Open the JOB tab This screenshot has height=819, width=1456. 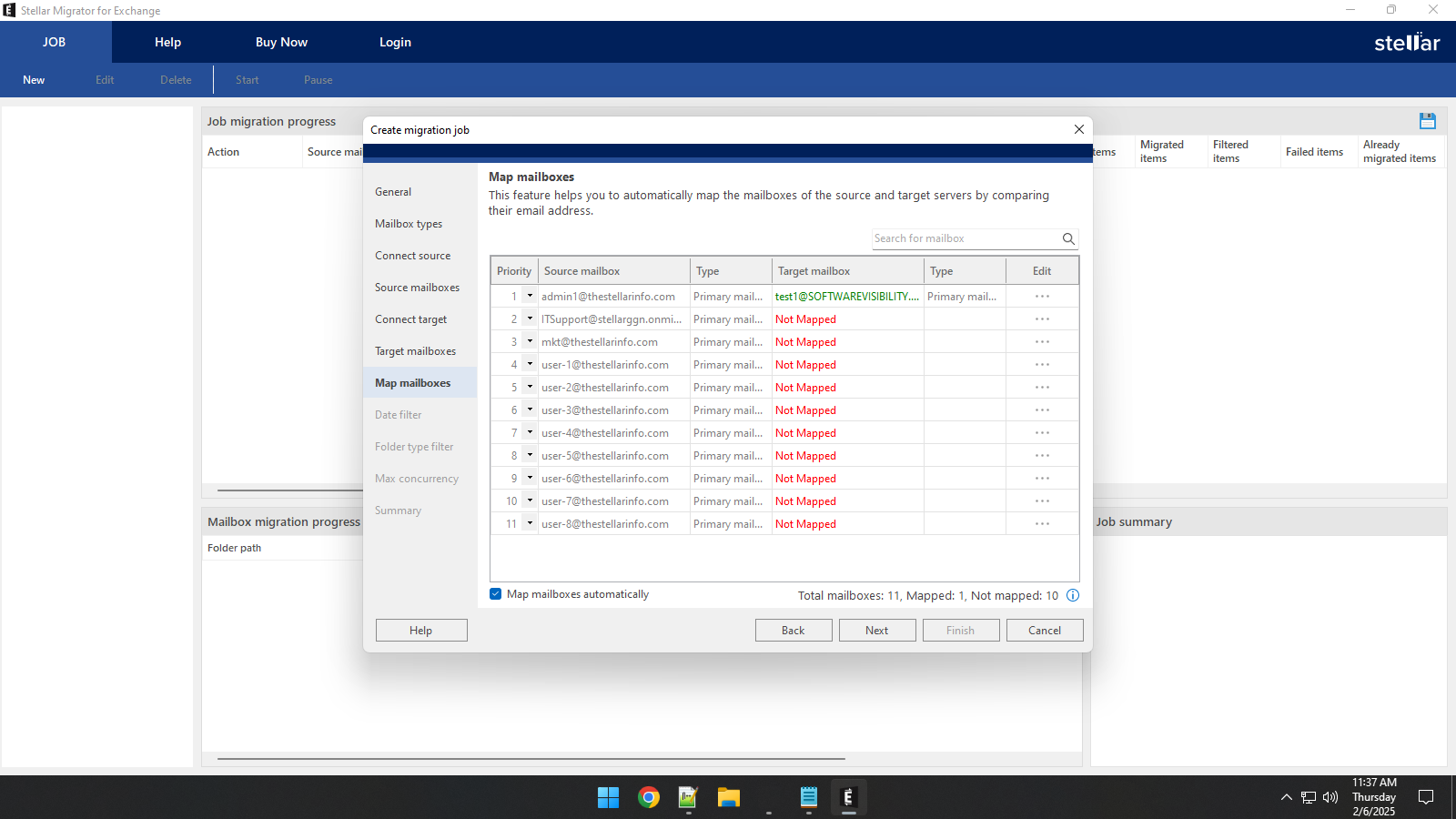[55, 42]
